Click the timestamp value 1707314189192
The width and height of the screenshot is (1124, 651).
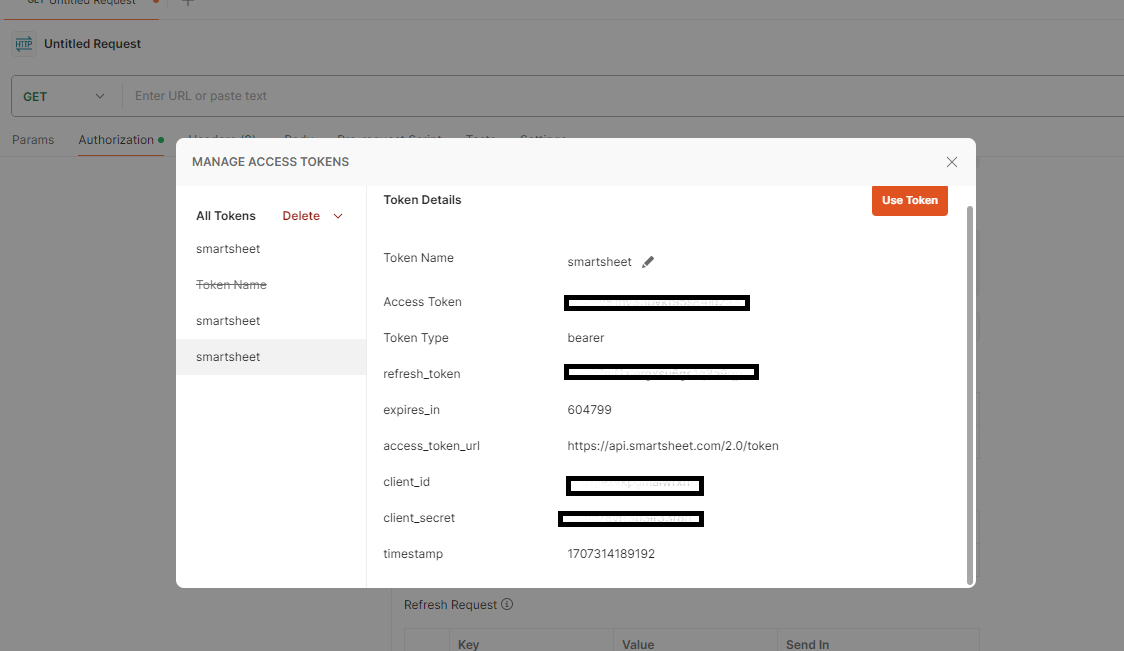point(611,553)
